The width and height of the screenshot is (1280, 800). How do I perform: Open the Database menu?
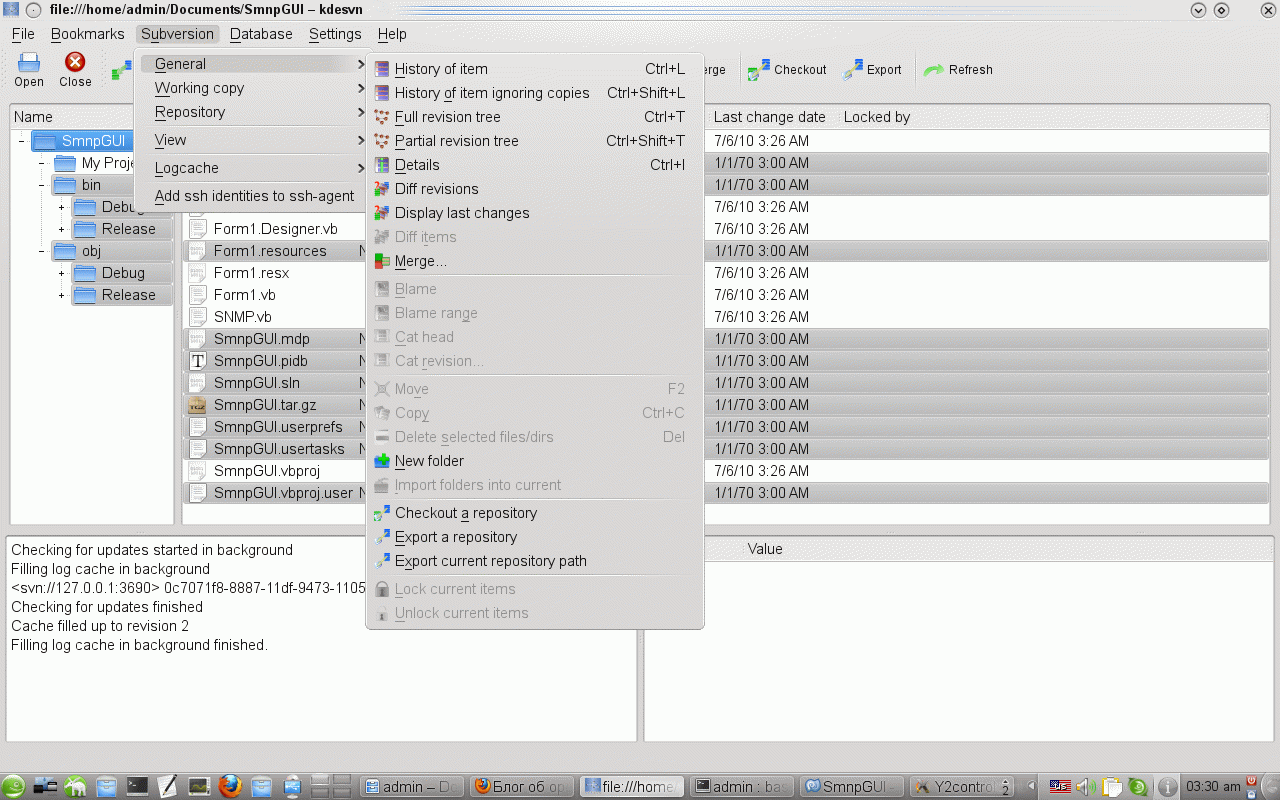pos(261,34)
